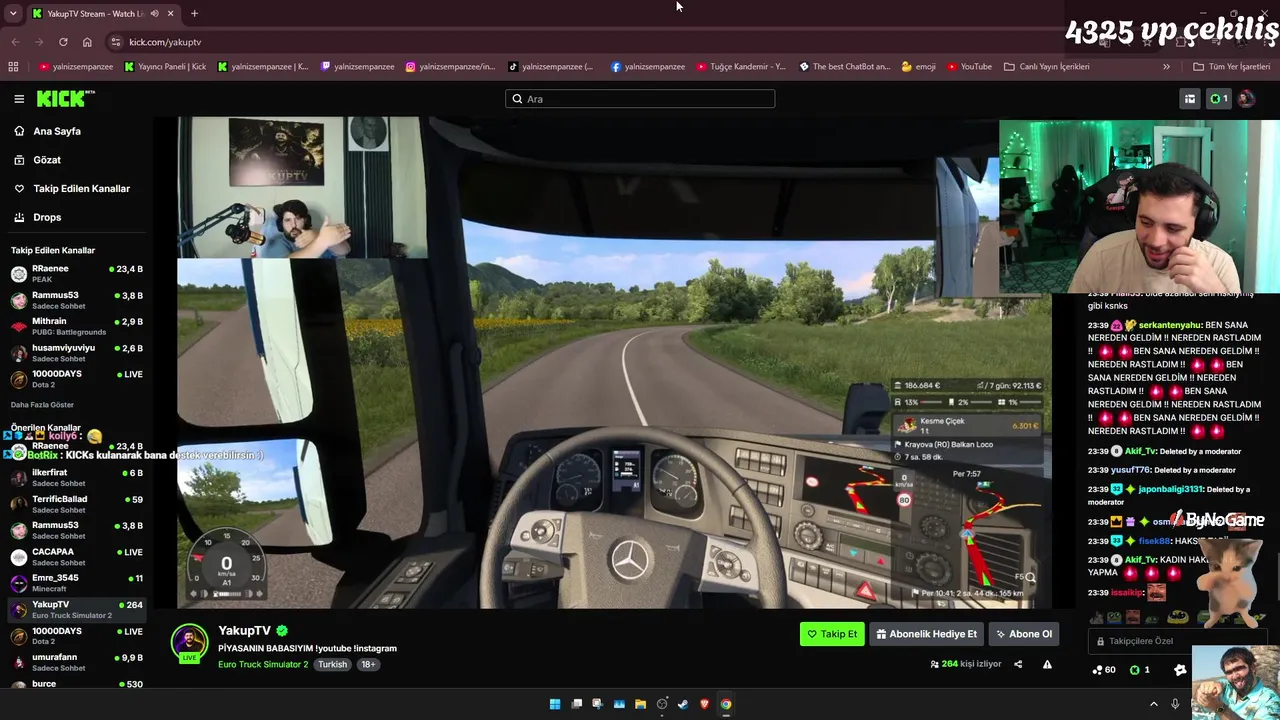
Task: Open the layout icon in Kick header
Action: (1190, 99)
